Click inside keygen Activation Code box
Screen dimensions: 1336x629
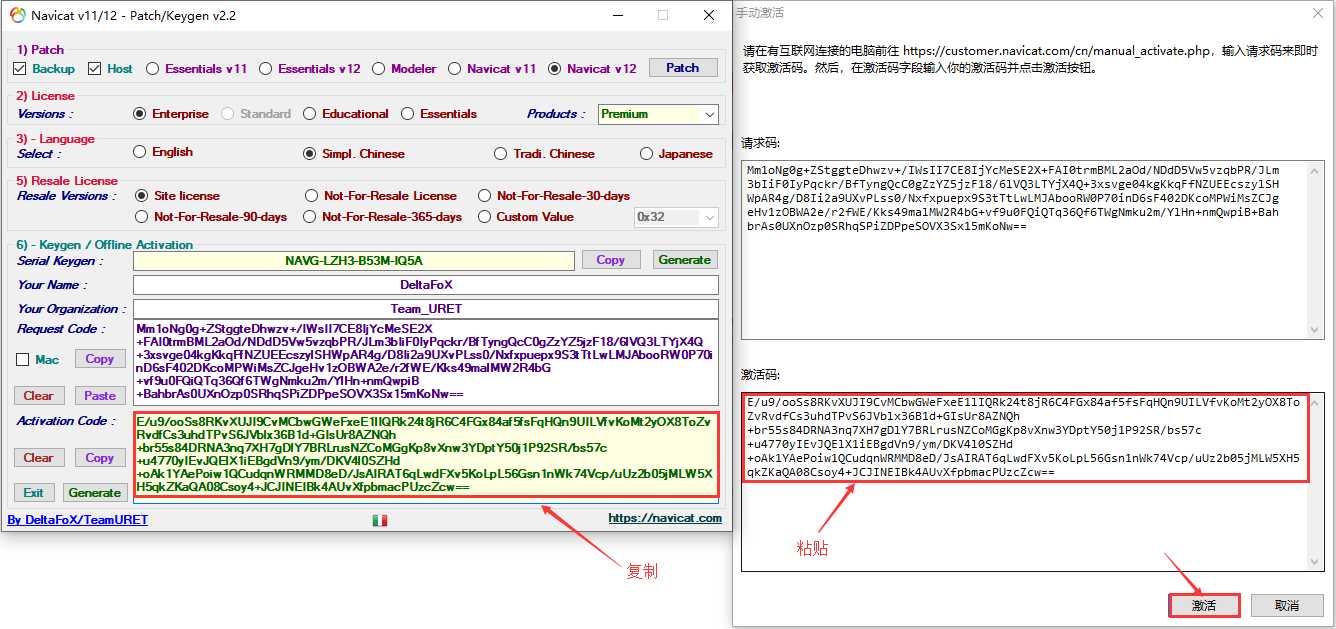pyautogui.click(x=425, y=455)
